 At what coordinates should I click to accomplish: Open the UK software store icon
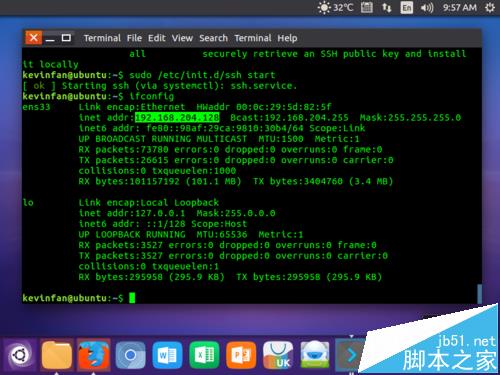pos(278,355)
